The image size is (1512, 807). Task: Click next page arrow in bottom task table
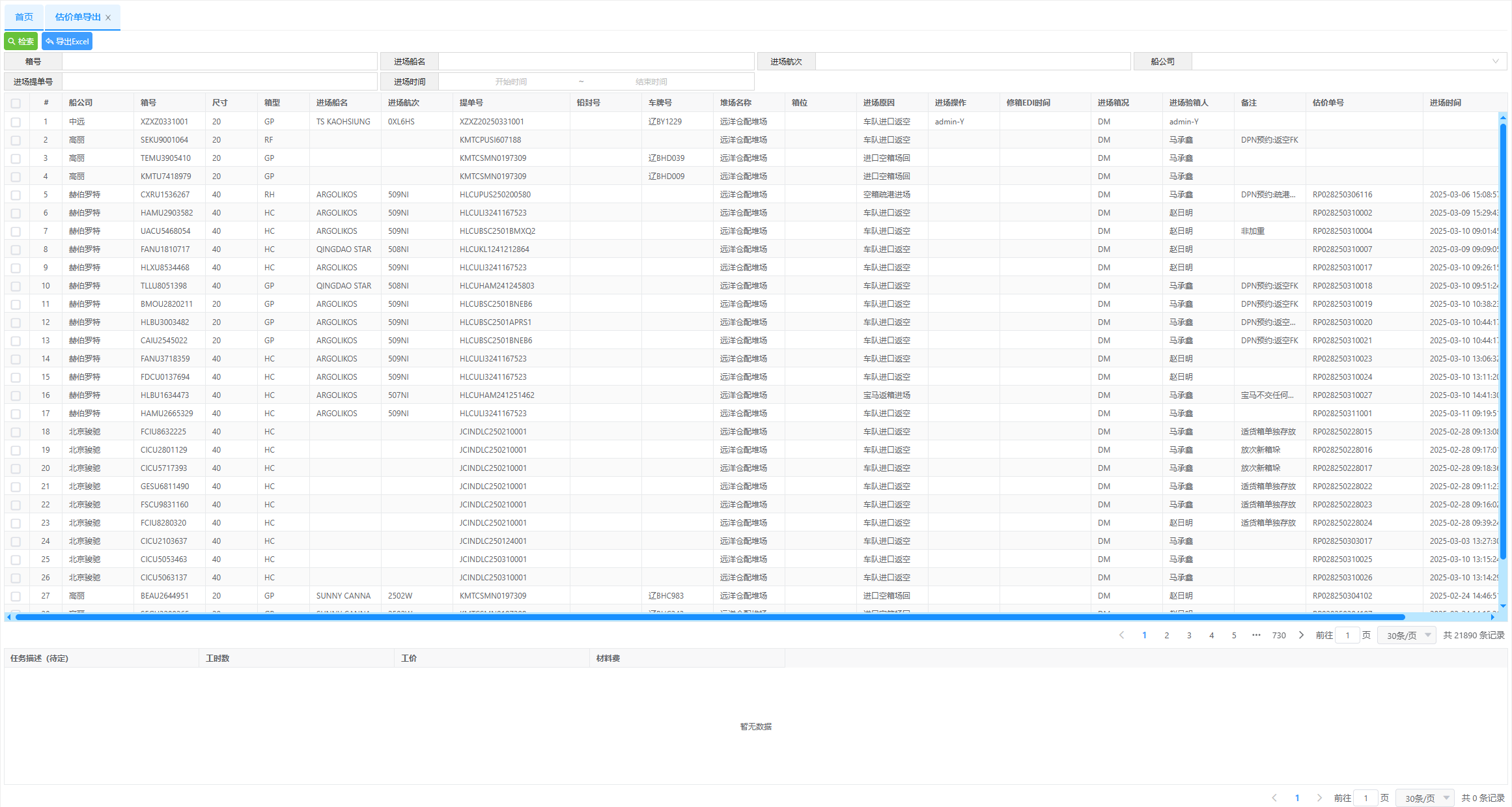click(x=1319, y=798)
